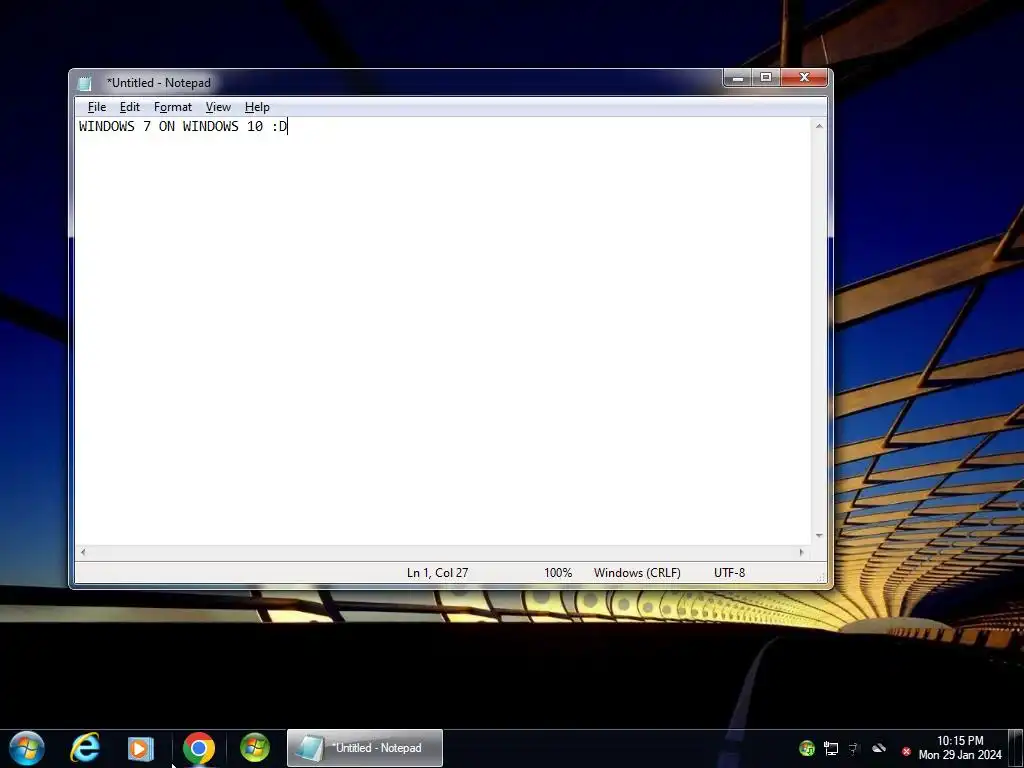The image size is (1024, 768).
Task: Open the wired network tray icon
Action: click(831, 748)
